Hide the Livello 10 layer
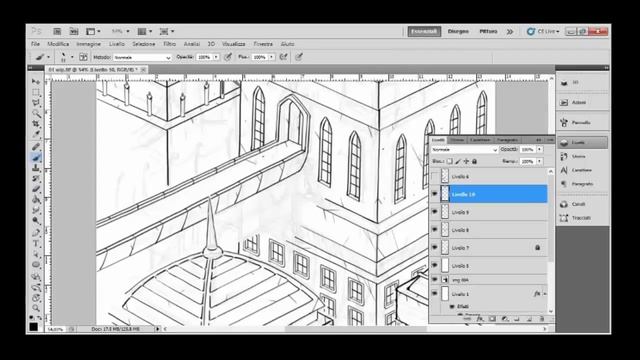Screen dimensions: 640x360 [435, 194]
